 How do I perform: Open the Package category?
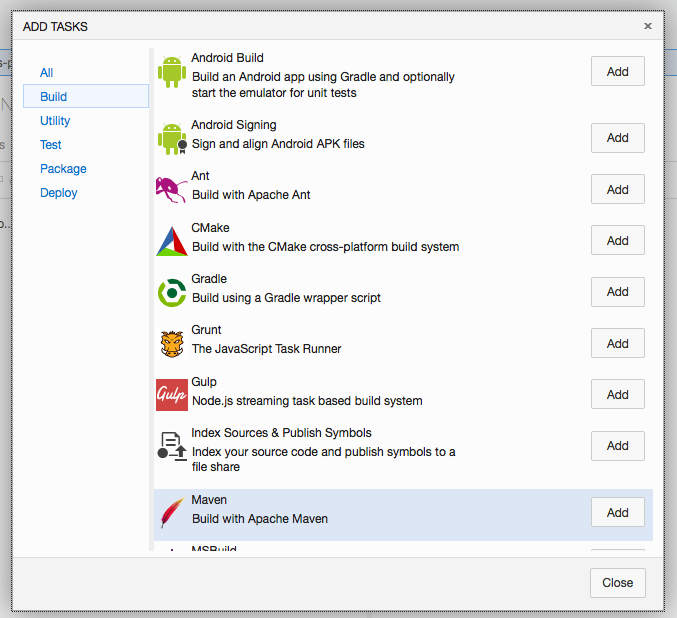(63, 169)
